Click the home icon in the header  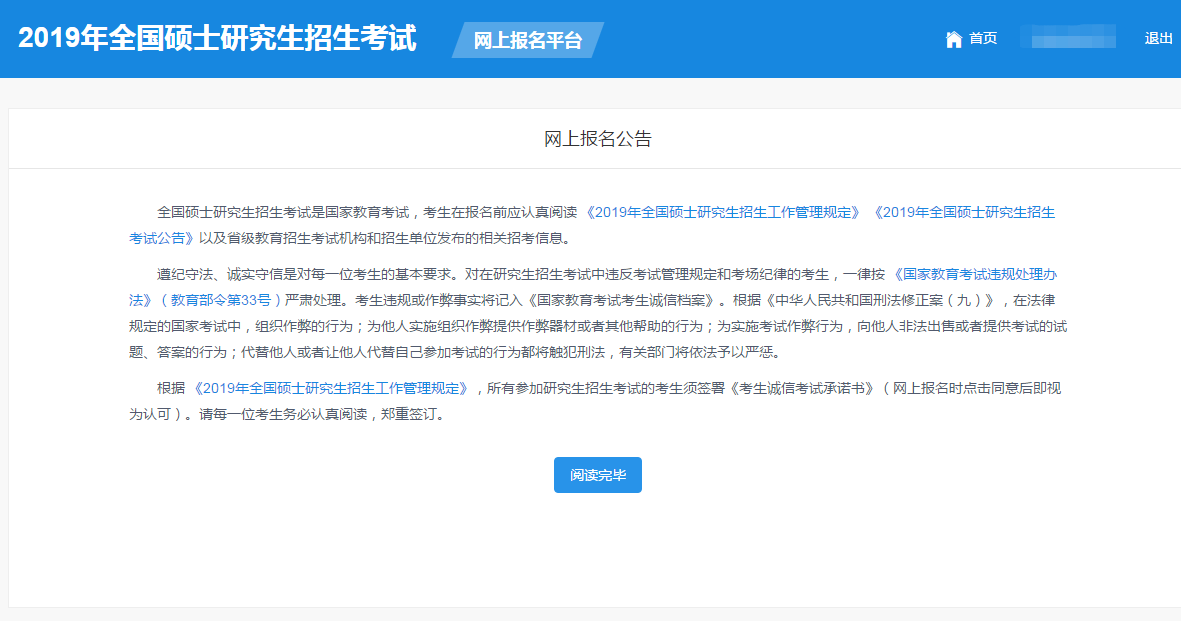point(953,39)
